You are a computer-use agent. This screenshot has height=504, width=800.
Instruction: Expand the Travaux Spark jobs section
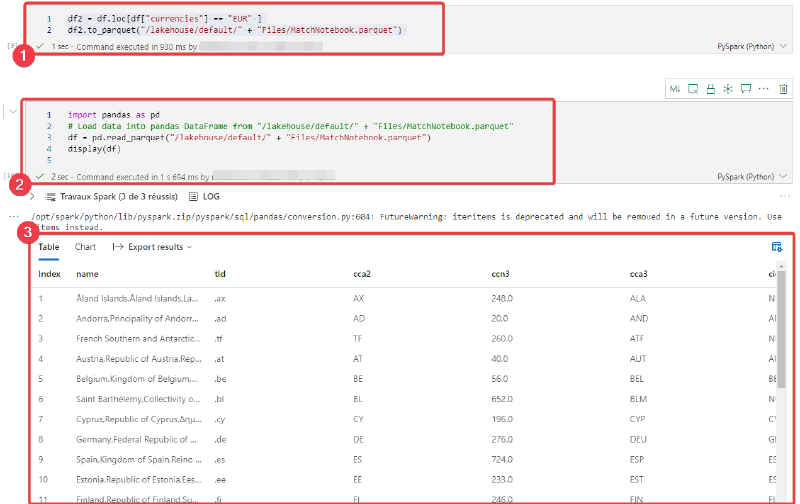32,196
